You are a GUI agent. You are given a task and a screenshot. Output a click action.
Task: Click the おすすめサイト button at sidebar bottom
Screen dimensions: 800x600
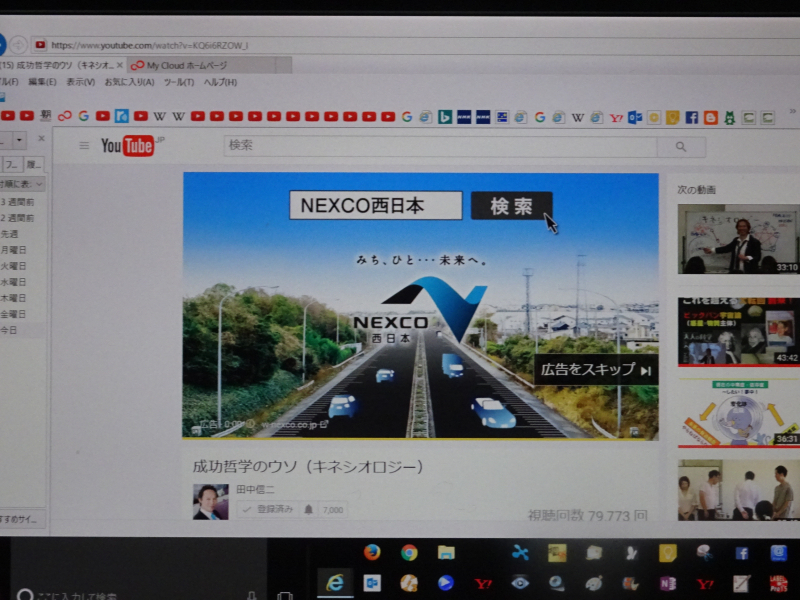click(22, 519)
